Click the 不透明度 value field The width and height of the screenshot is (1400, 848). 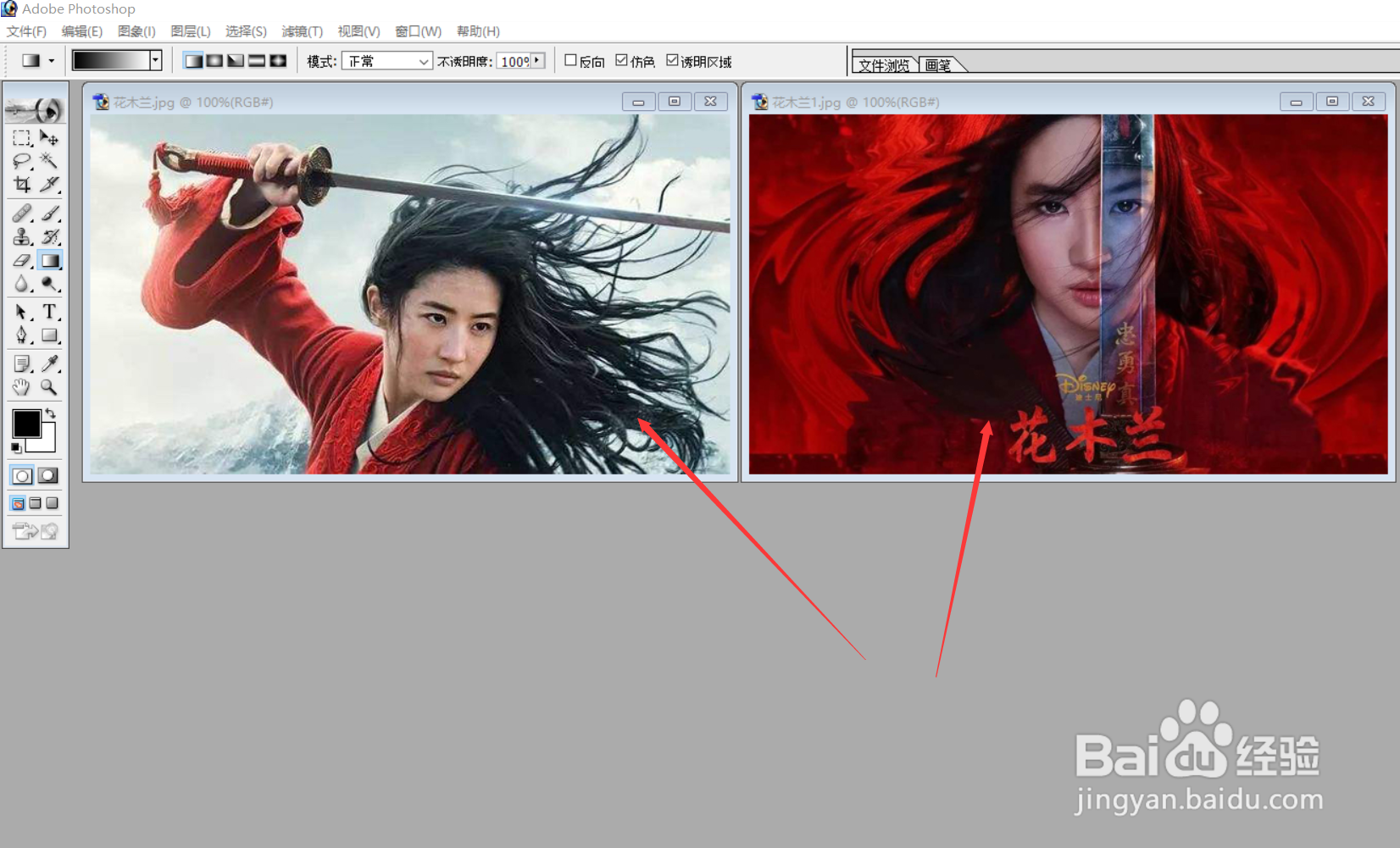click(x=514, y=61)
